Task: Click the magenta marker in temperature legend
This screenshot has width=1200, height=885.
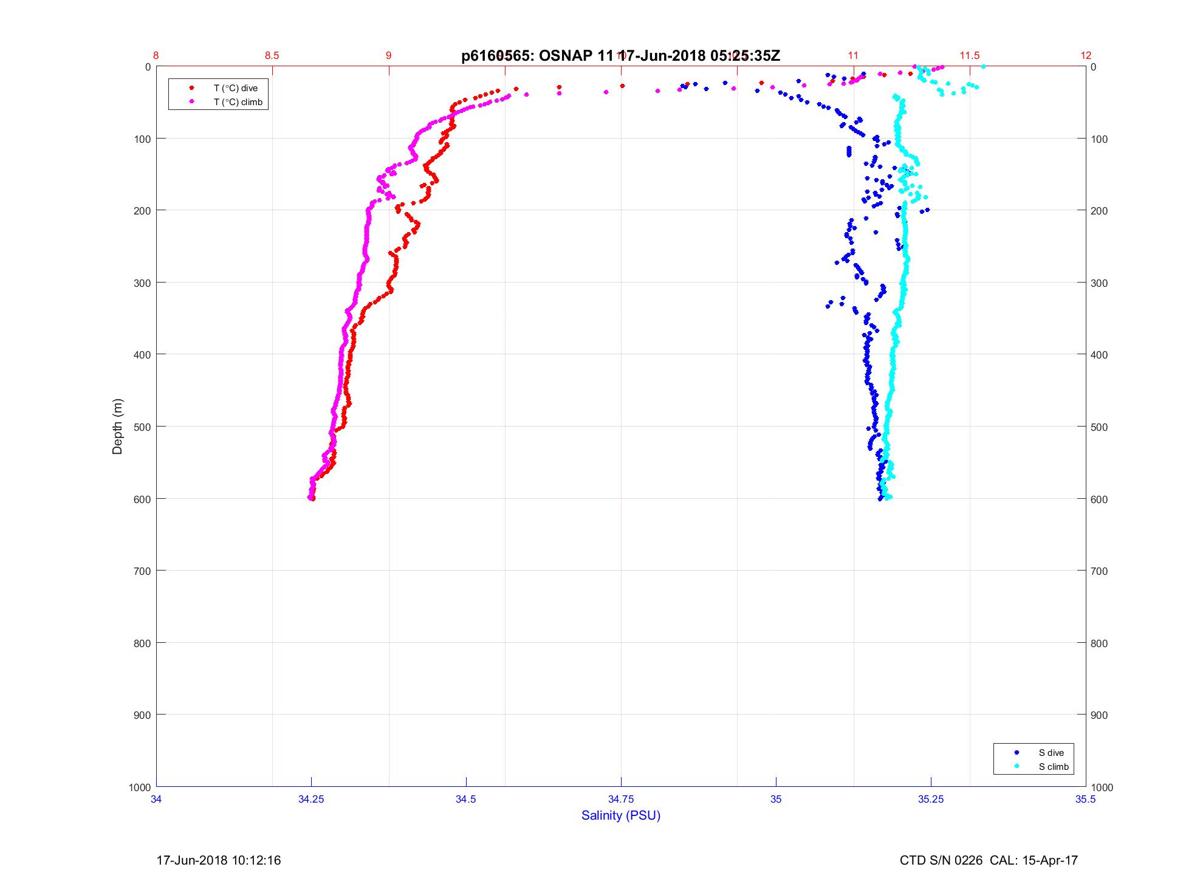Action: [191, 102]
